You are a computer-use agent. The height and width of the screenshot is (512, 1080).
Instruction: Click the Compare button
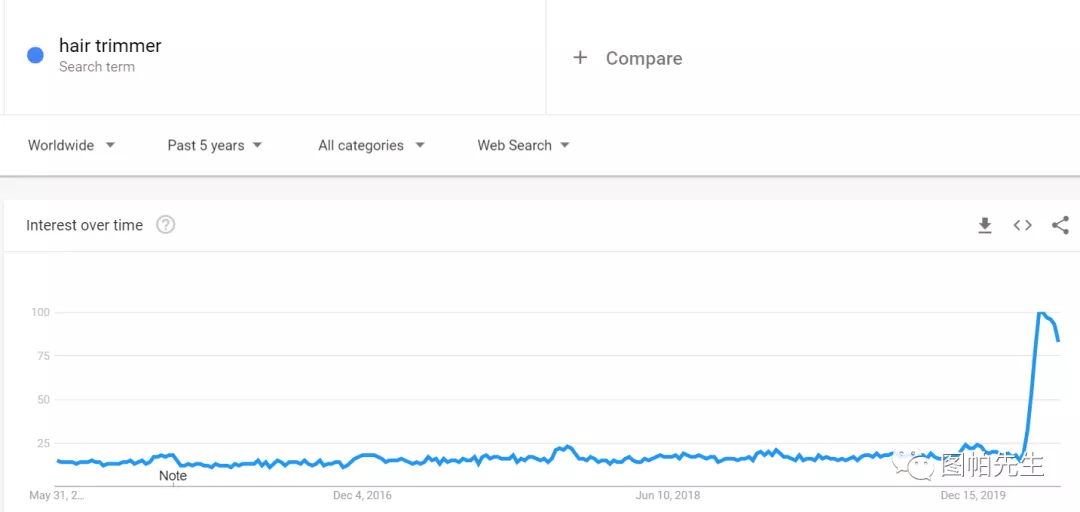(644, 59)
